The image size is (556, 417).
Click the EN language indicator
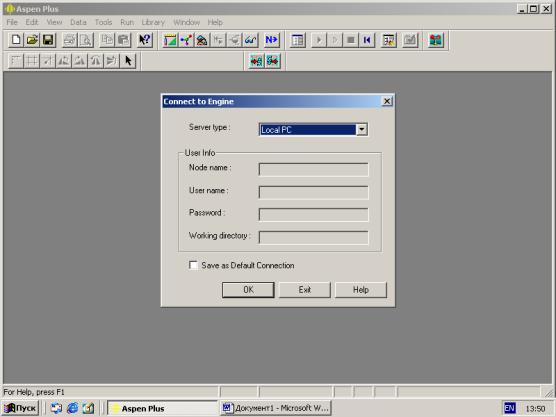[x=509, y=408]
